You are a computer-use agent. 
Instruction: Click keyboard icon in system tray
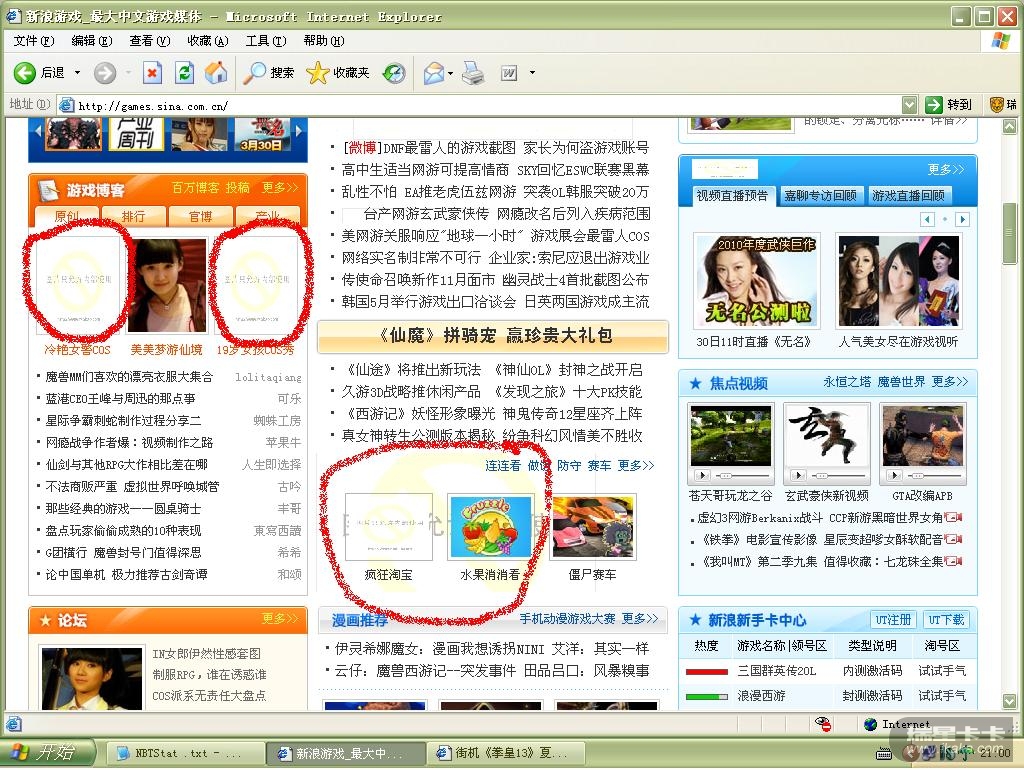pyautogui.click(x=884, y=754)
